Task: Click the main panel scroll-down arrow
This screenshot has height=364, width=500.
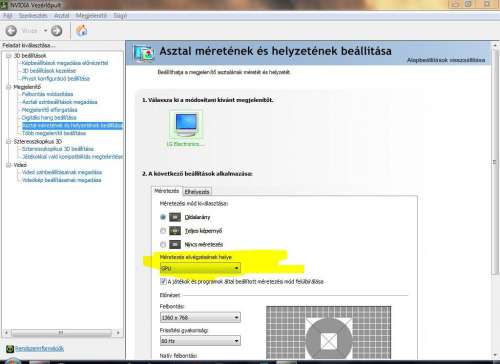Action: coord(495,355)
